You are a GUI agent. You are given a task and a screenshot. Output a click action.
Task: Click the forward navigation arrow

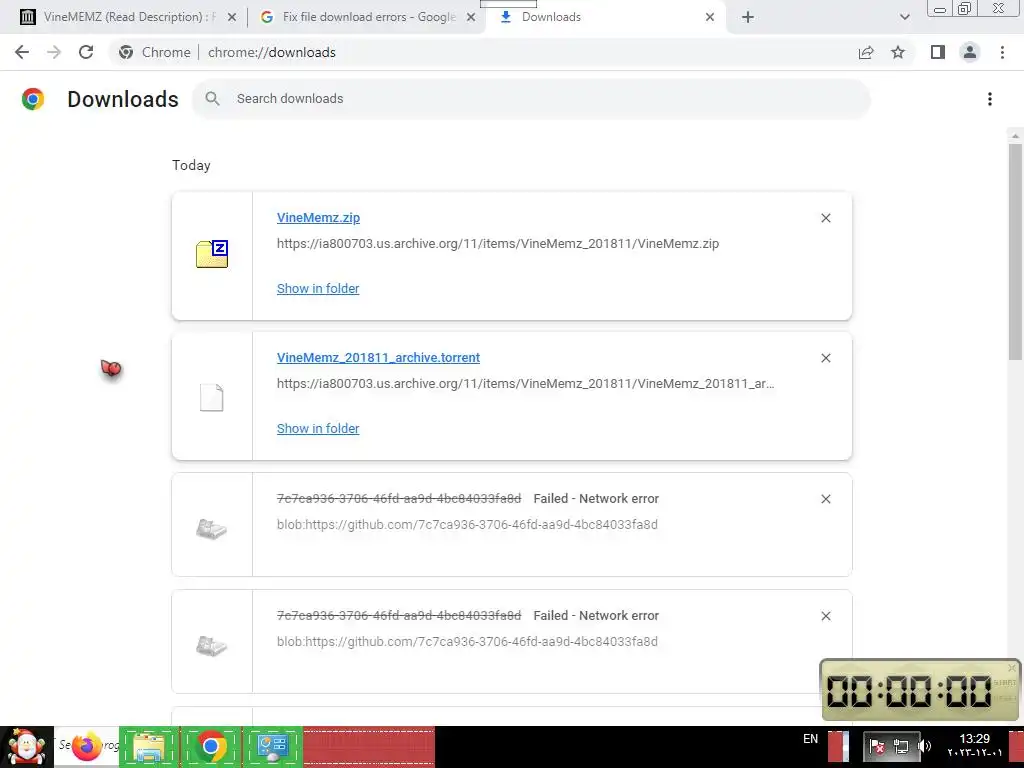click(54, 52)
